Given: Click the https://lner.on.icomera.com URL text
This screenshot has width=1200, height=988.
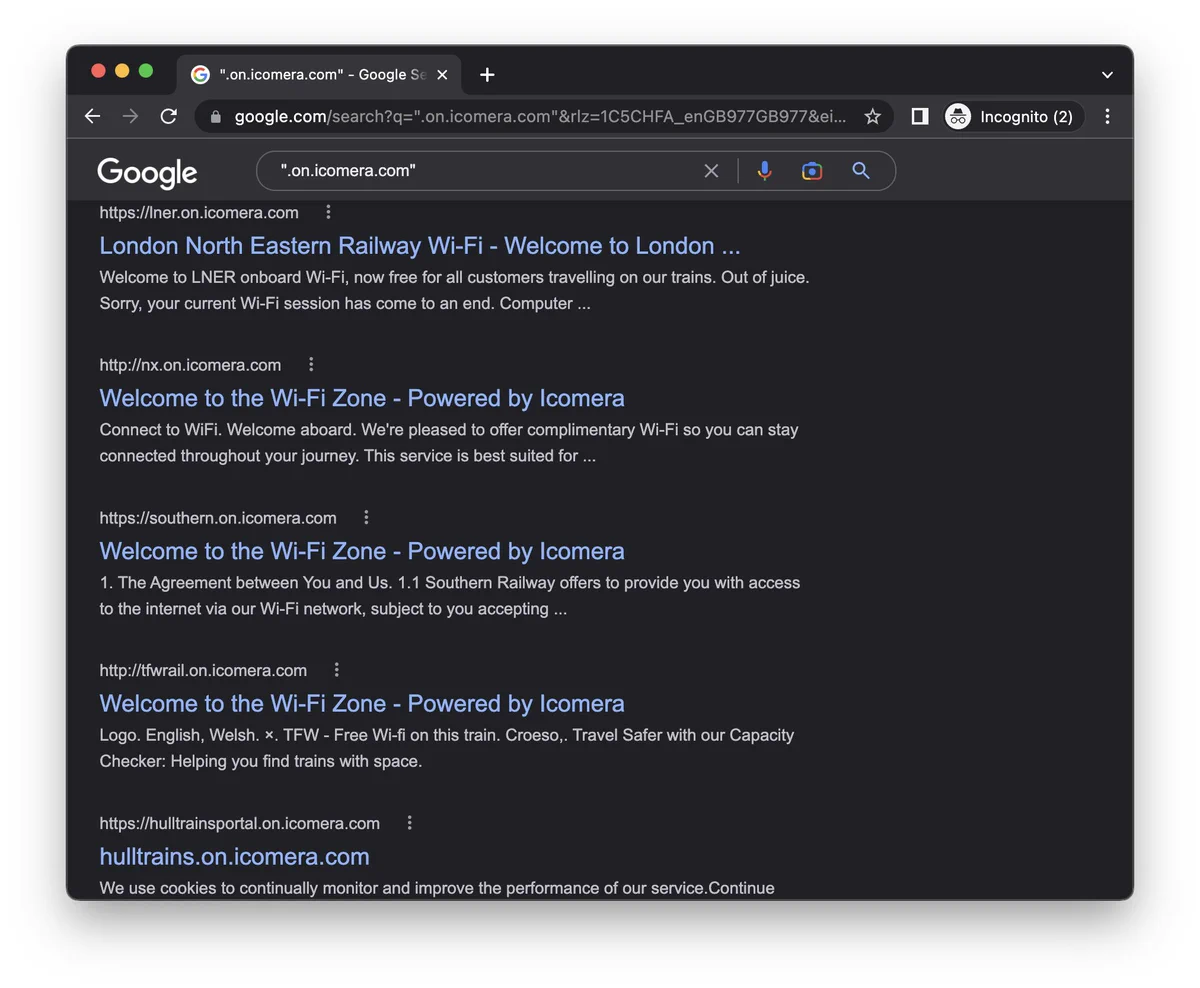Looking at the screenshot, I should [x=199, y=212].
